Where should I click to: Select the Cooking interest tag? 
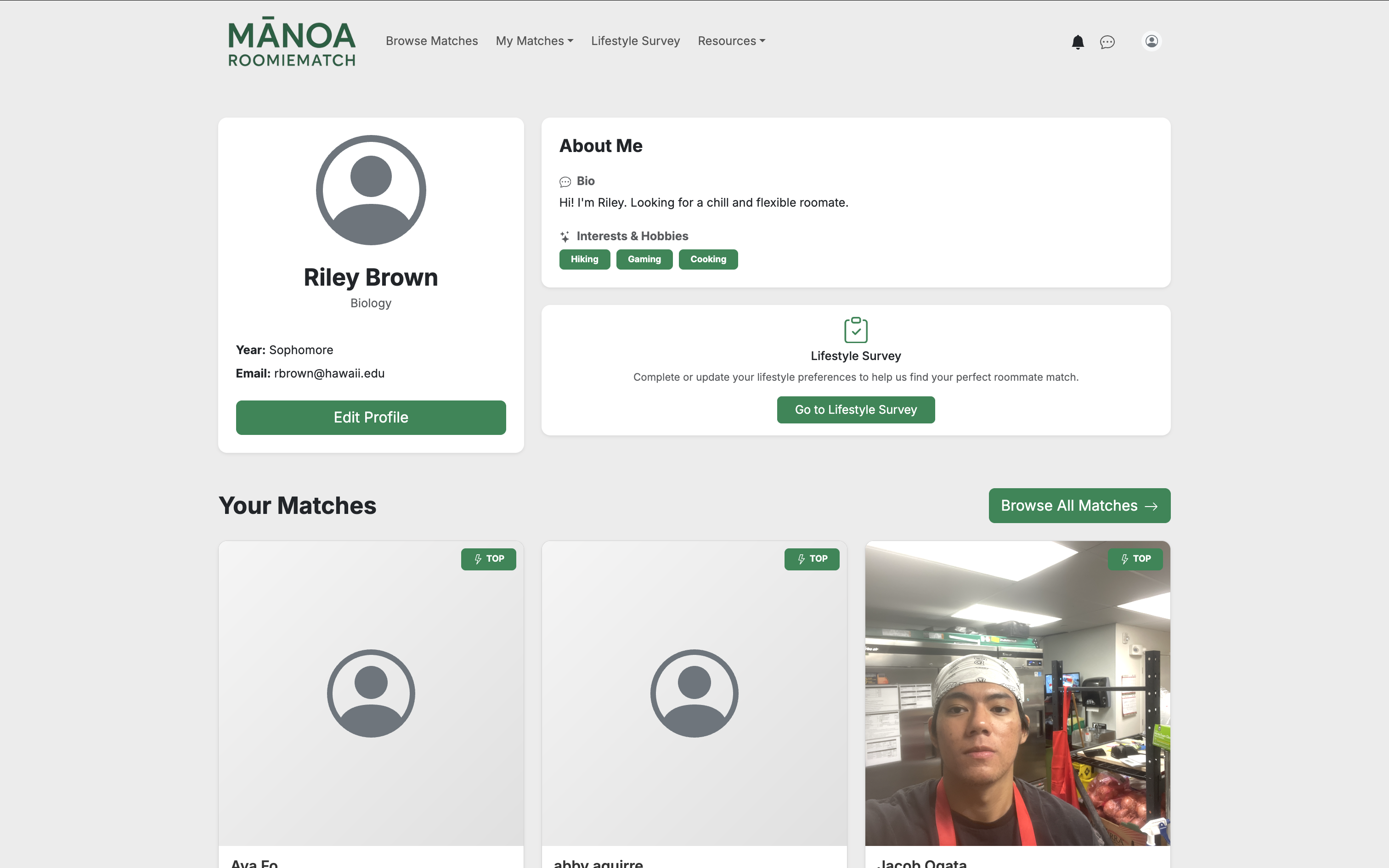[x=708, y=259]
